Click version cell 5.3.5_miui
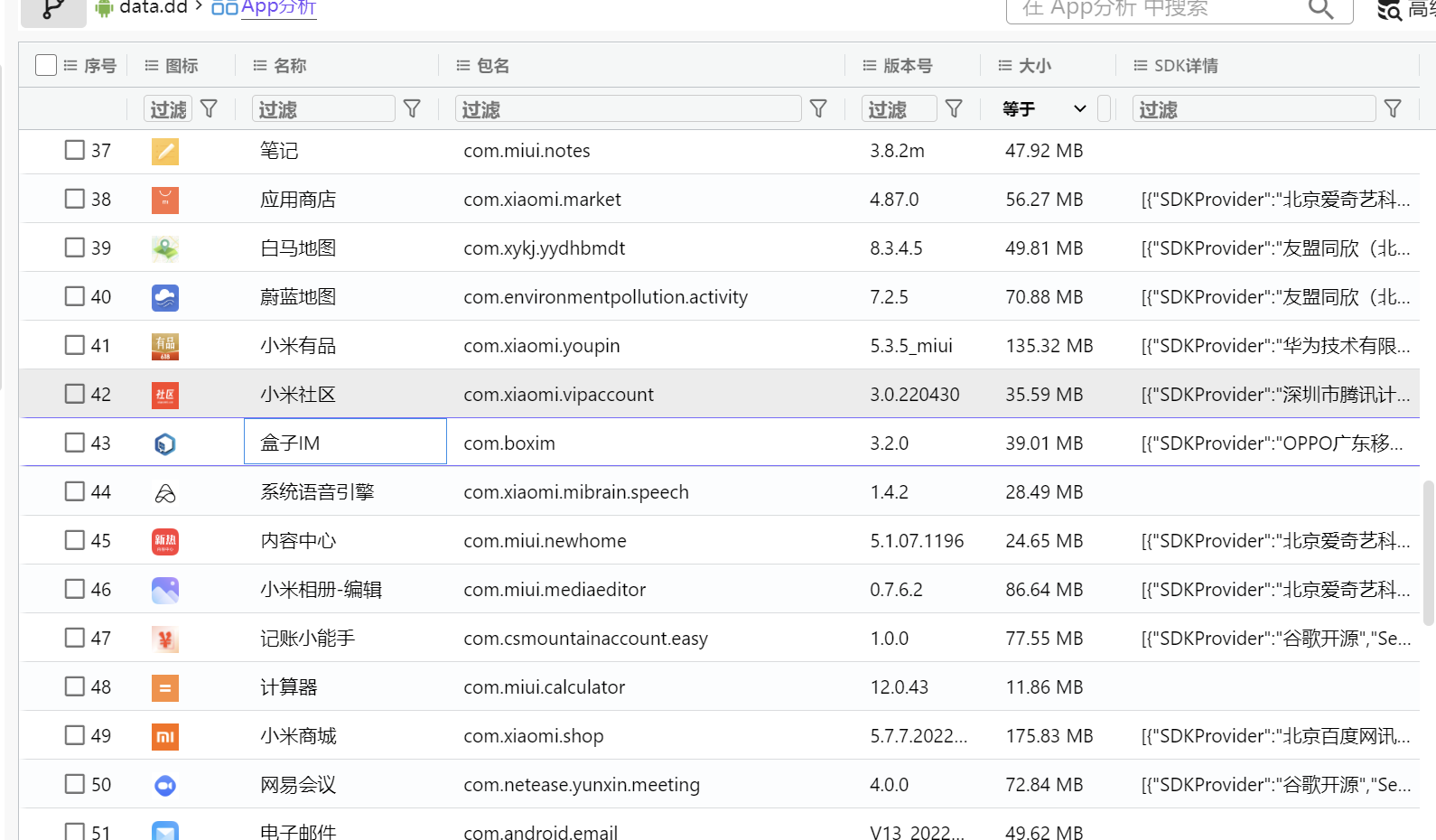This screenshot has height=840, width=1436. pyautogui.click(x=911, y=346)
